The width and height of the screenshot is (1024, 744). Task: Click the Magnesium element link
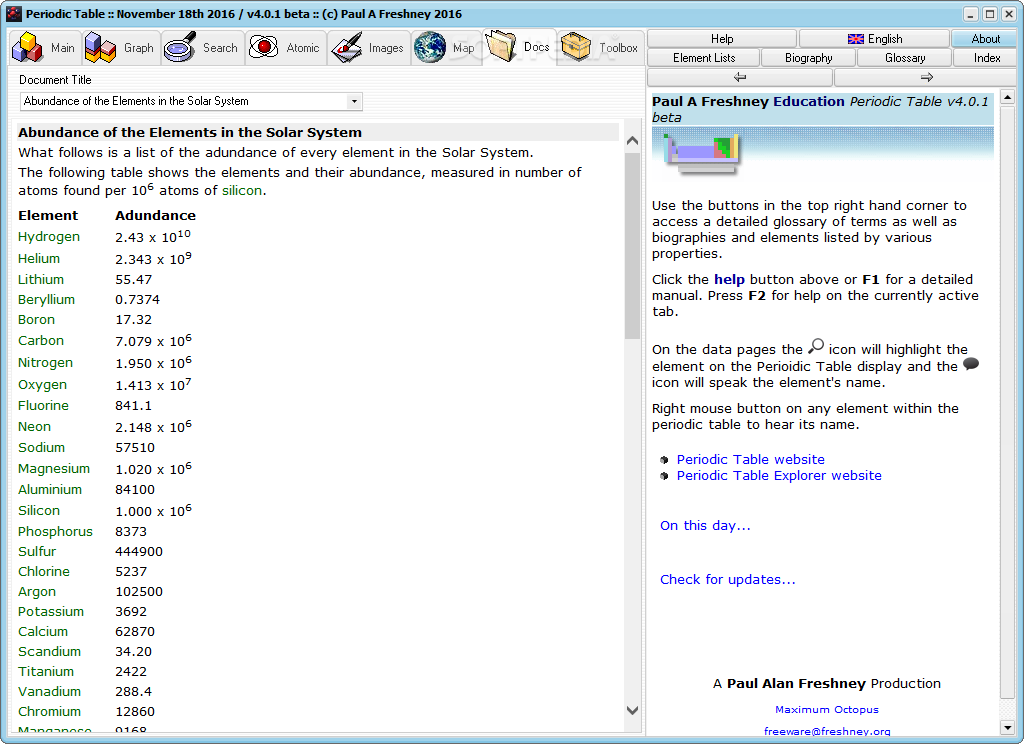click(x=54, y=468)
